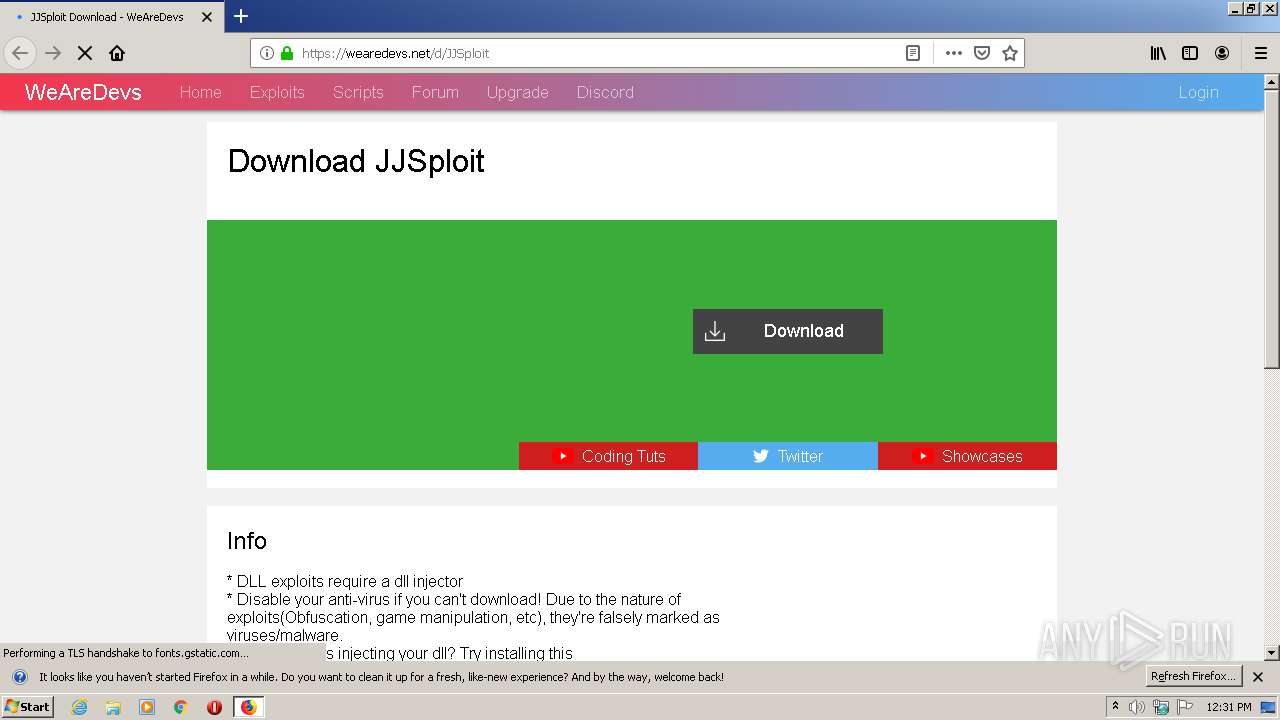Click the network tray icon
The height and width of the screenshot is (720, 1280).
point(1161,707)
